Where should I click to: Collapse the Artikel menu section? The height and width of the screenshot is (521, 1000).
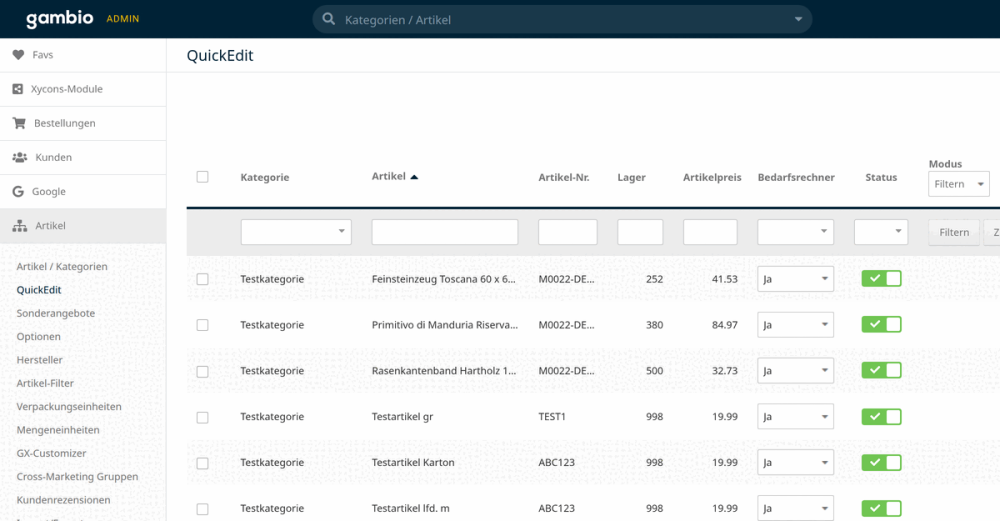click(83, 226)
